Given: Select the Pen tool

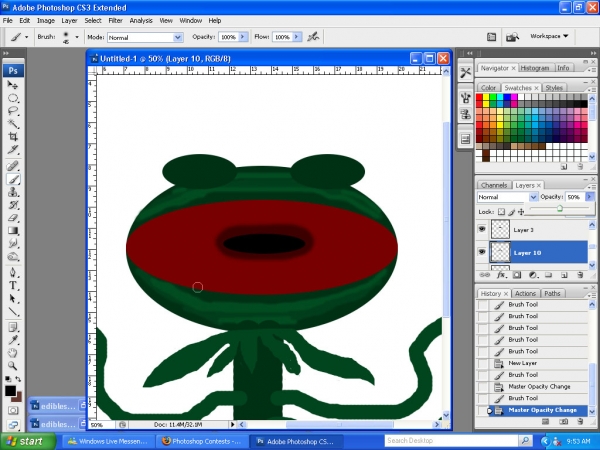Looking at the screenshot, I should tap(13, 272).
